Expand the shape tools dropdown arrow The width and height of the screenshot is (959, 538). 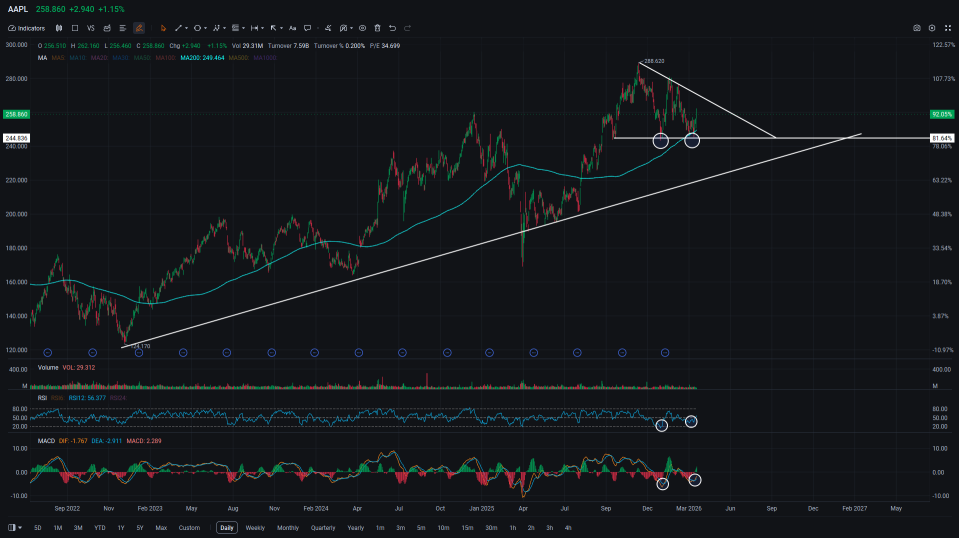[206, 28]
